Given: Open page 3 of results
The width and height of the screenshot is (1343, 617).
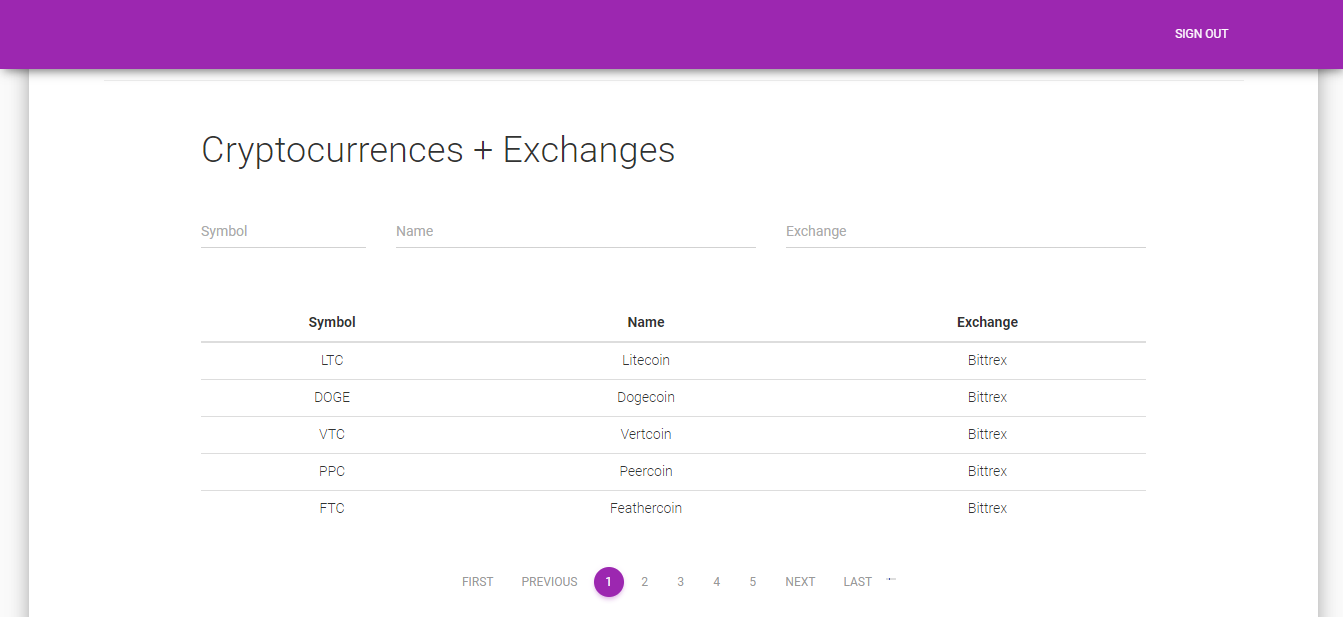Looking at the screenshot, I should pos(680,582).
